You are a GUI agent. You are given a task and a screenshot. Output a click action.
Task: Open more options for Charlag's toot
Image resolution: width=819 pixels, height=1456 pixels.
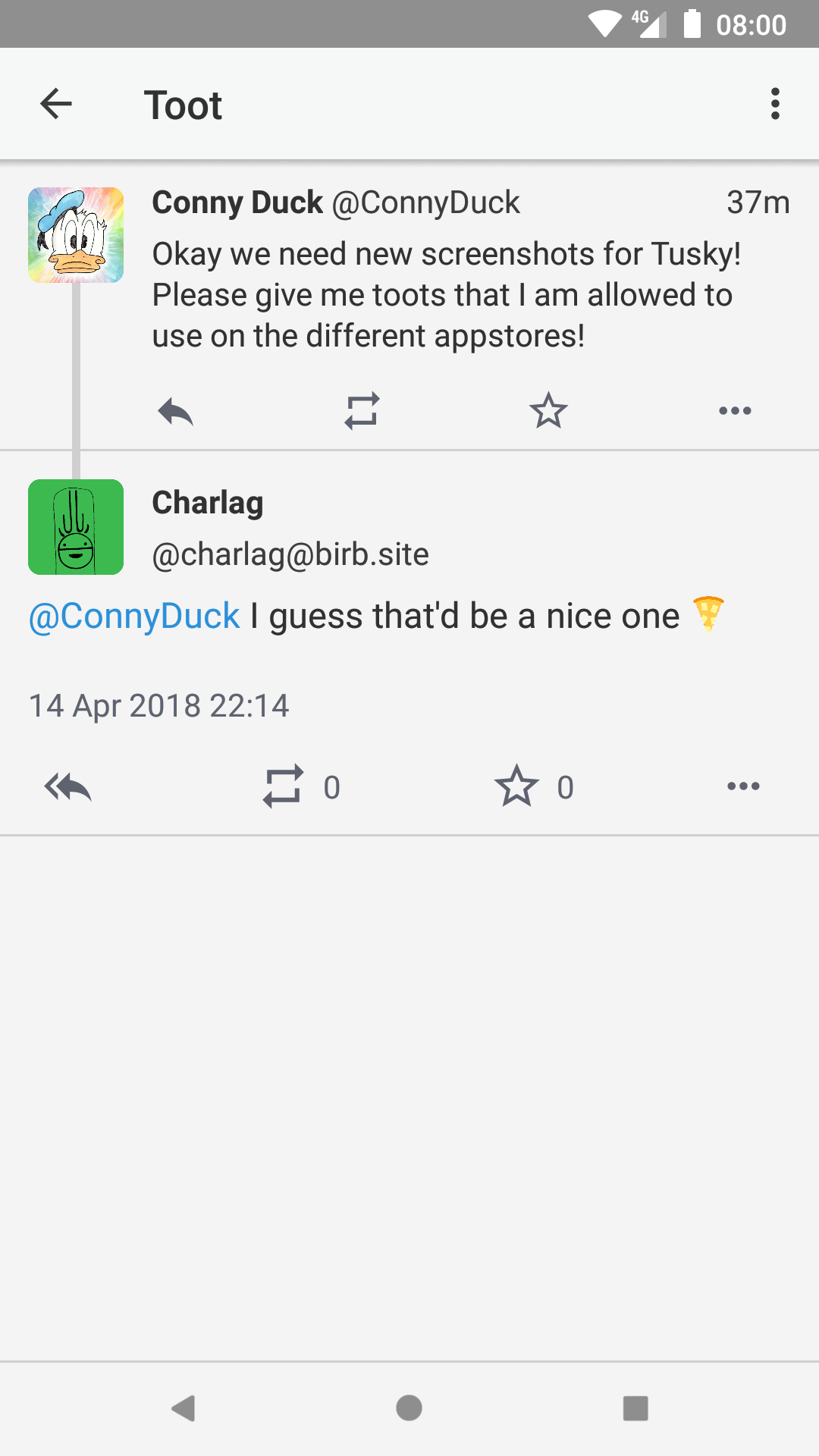[x=743, y=786]
